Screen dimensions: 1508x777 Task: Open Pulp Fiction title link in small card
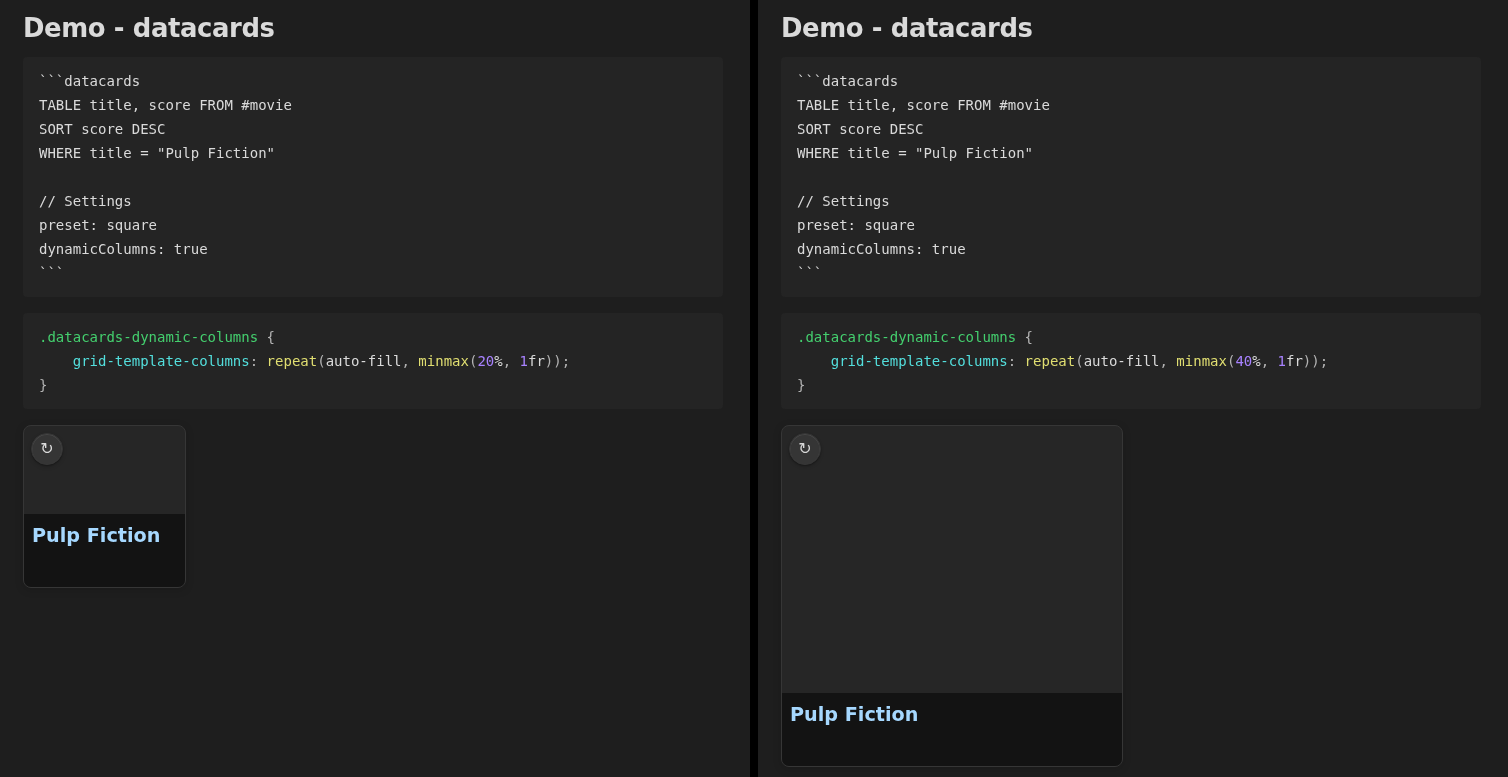96,535
